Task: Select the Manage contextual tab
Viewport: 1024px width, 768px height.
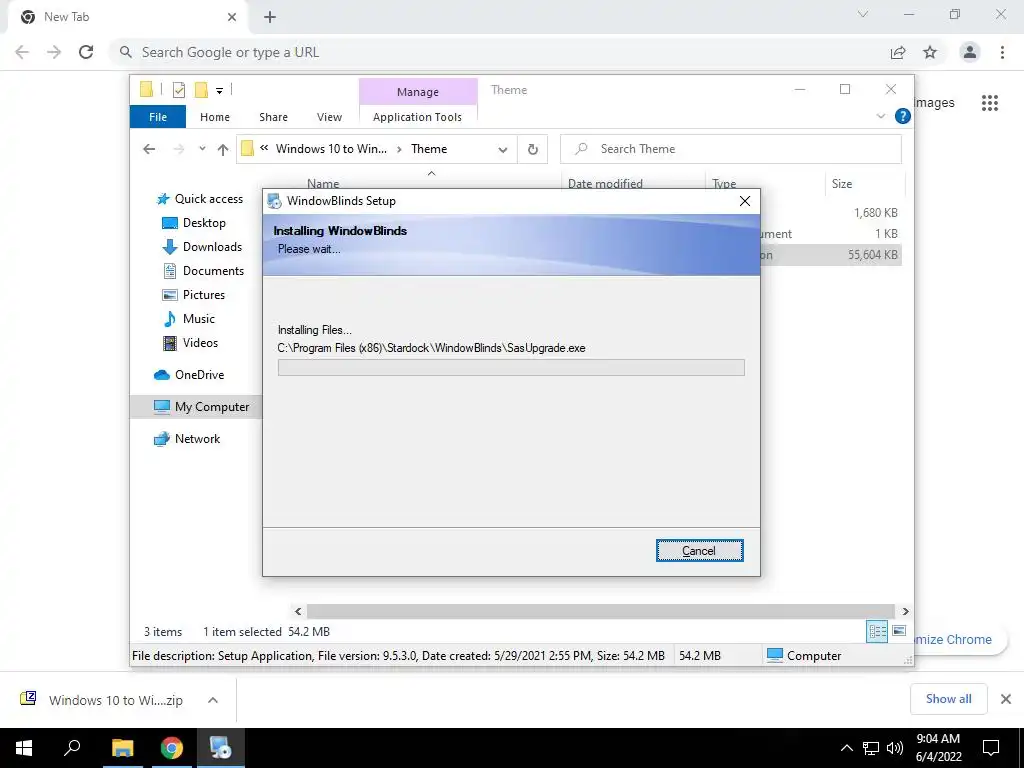Action: [x=418, y=92]
